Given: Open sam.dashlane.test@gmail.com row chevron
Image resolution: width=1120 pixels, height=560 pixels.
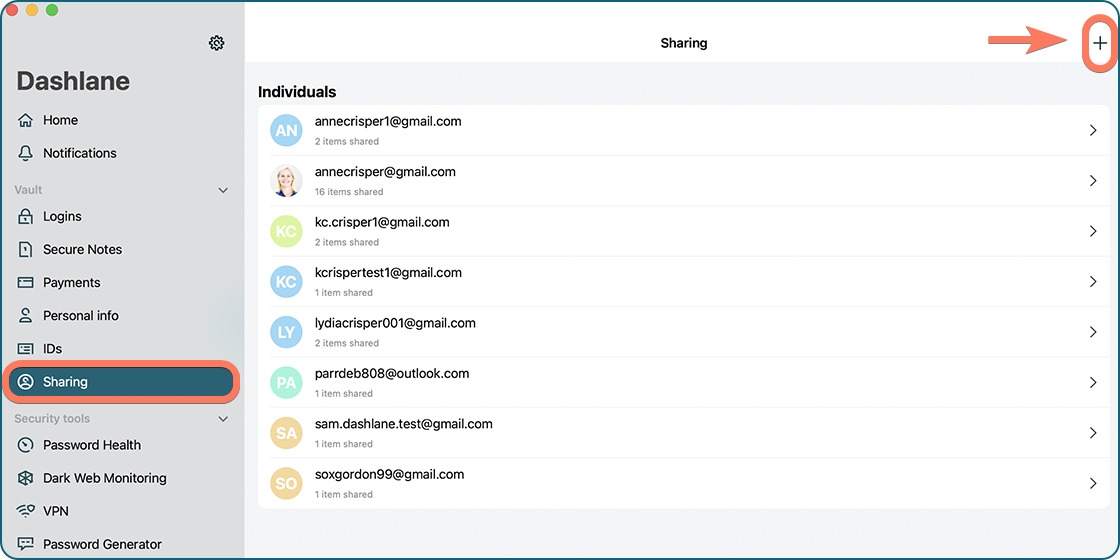Looking at the screenshot, I should click(1093, 432).
